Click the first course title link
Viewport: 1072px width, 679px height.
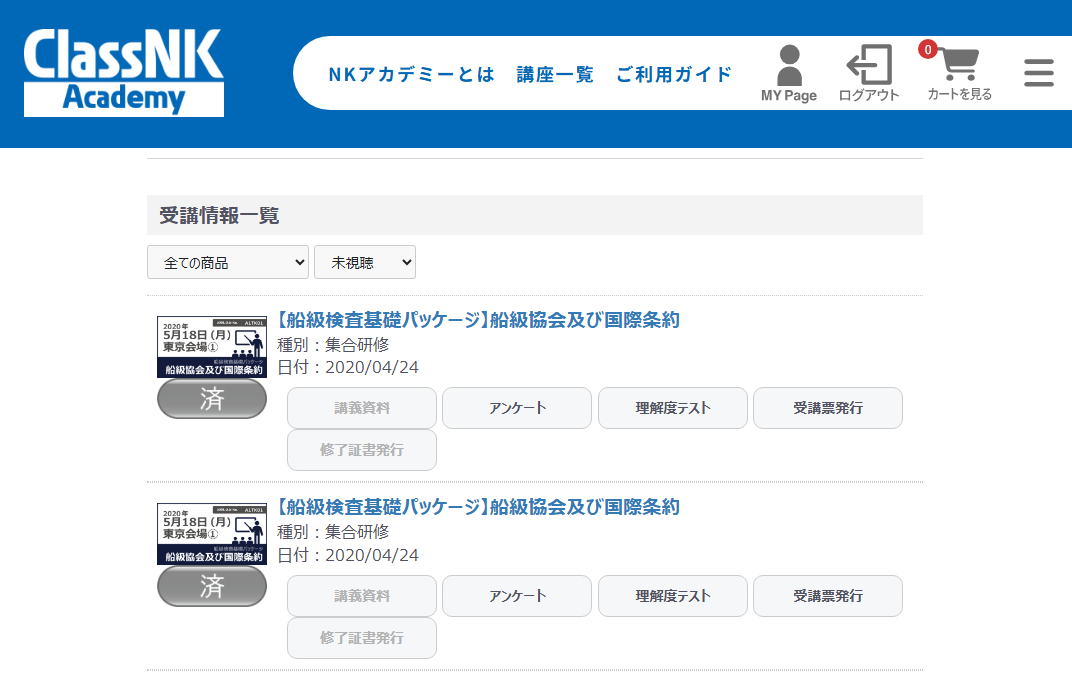pos(478,320)
